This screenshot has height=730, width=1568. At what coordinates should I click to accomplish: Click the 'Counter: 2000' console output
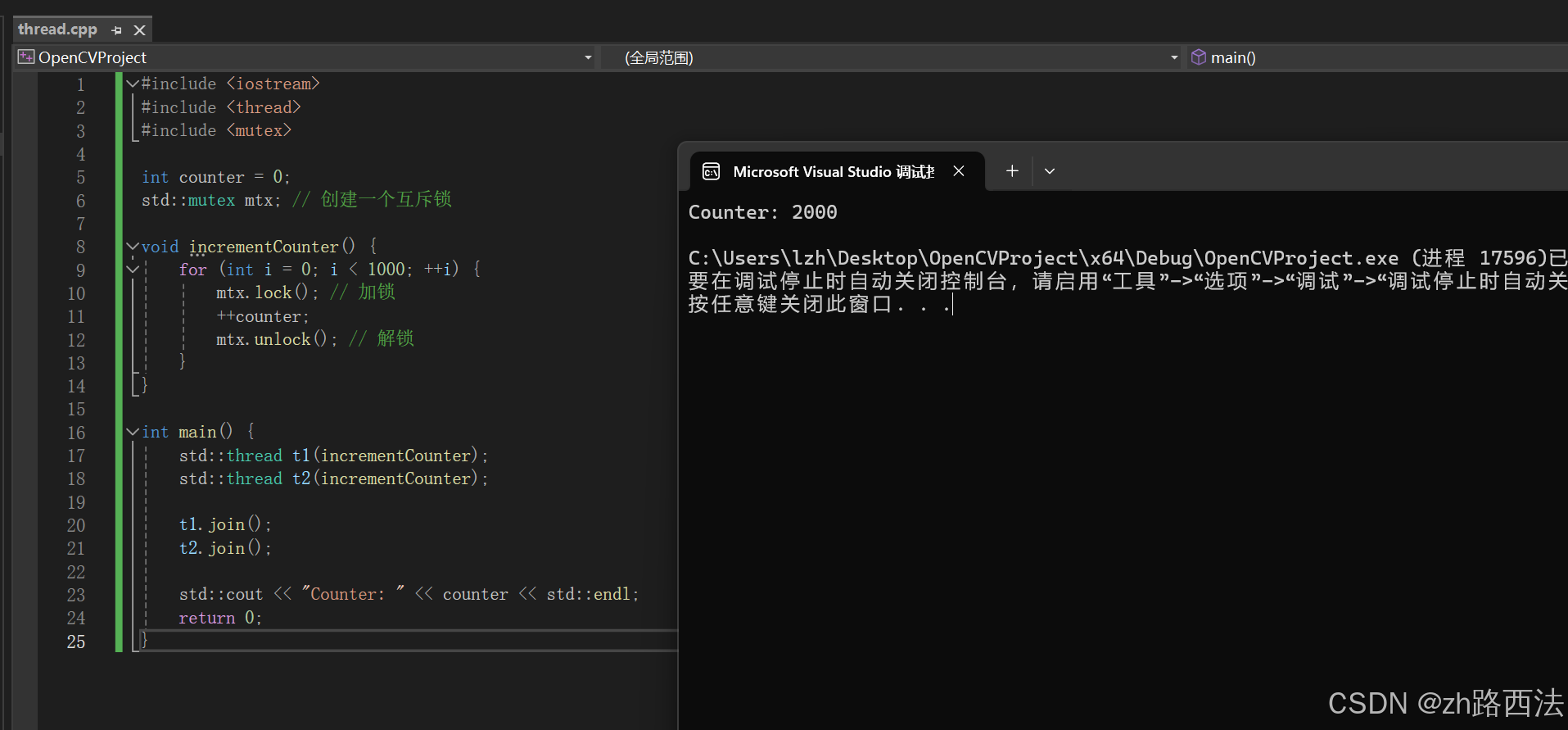(762, 212)
